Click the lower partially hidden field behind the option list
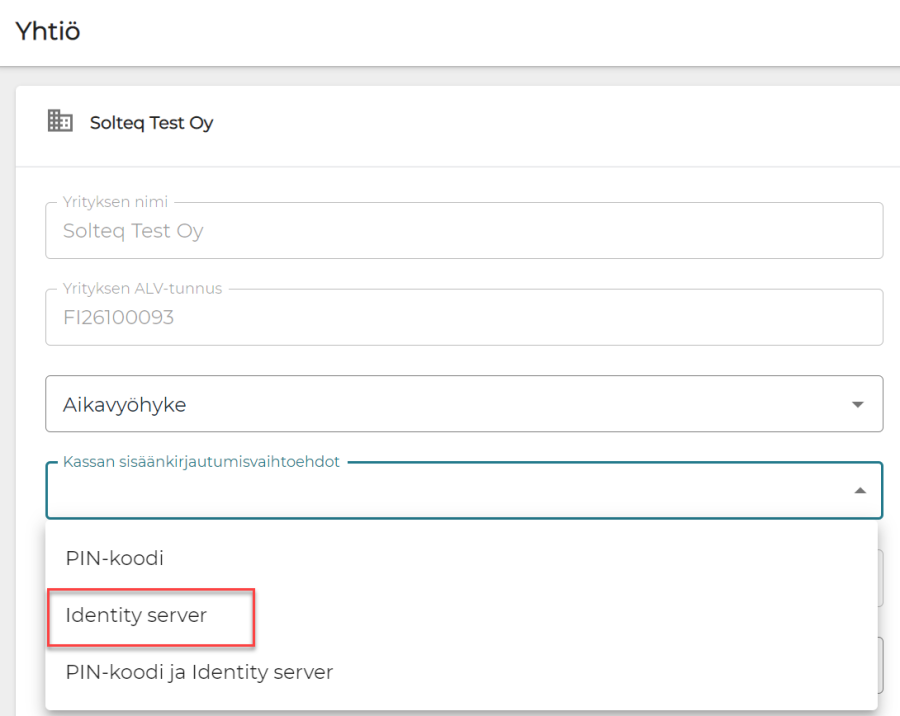Screen dimensions: 900x716 [x=880, y=665]
